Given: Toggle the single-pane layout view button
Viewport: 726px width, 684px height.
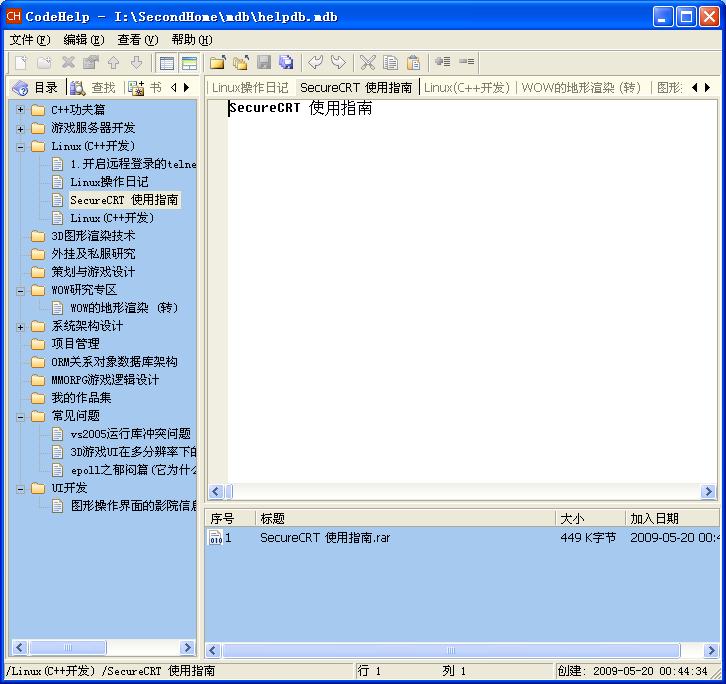Looking at the screenshot, I should coord(167,63).
